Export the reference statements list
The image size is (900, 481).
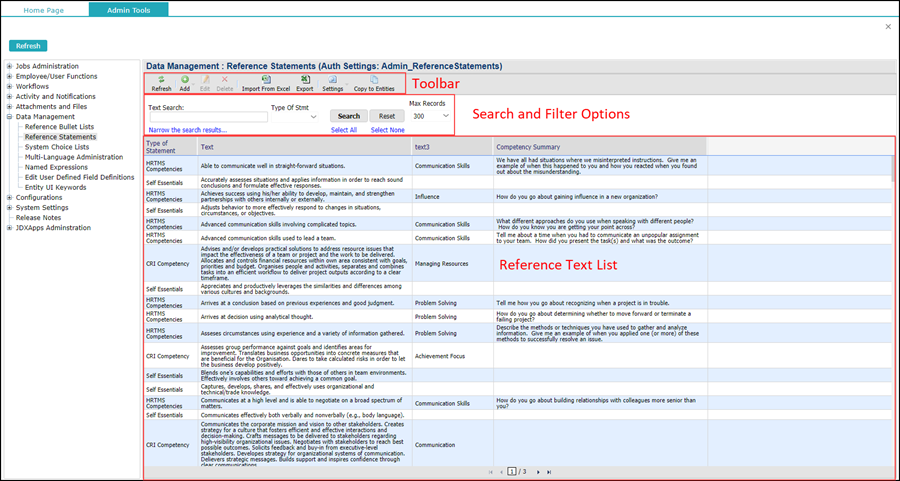(304, 80)
